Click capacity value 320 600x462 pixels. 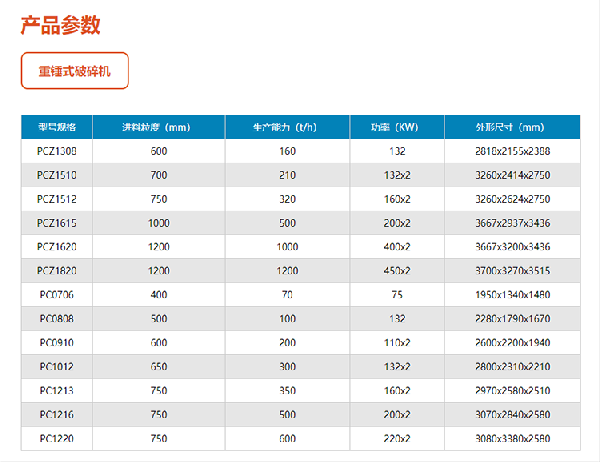[287, 199]
